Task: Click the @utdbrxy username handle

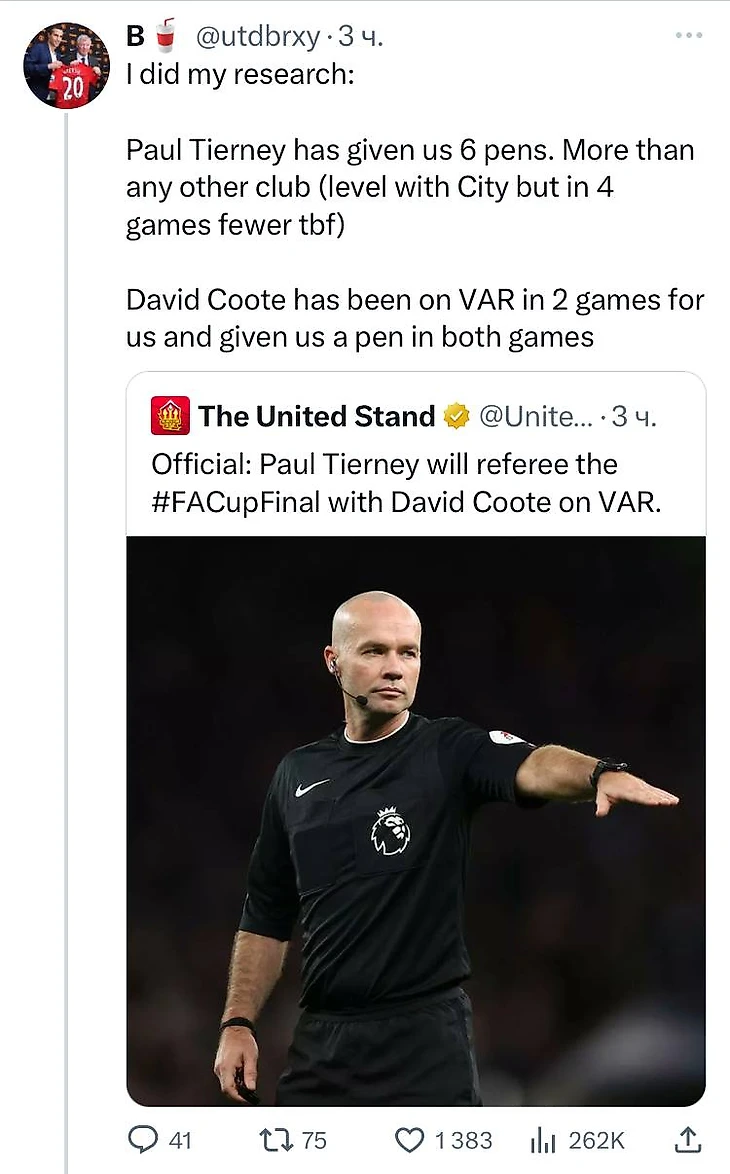Action: [x=258, y=38]
